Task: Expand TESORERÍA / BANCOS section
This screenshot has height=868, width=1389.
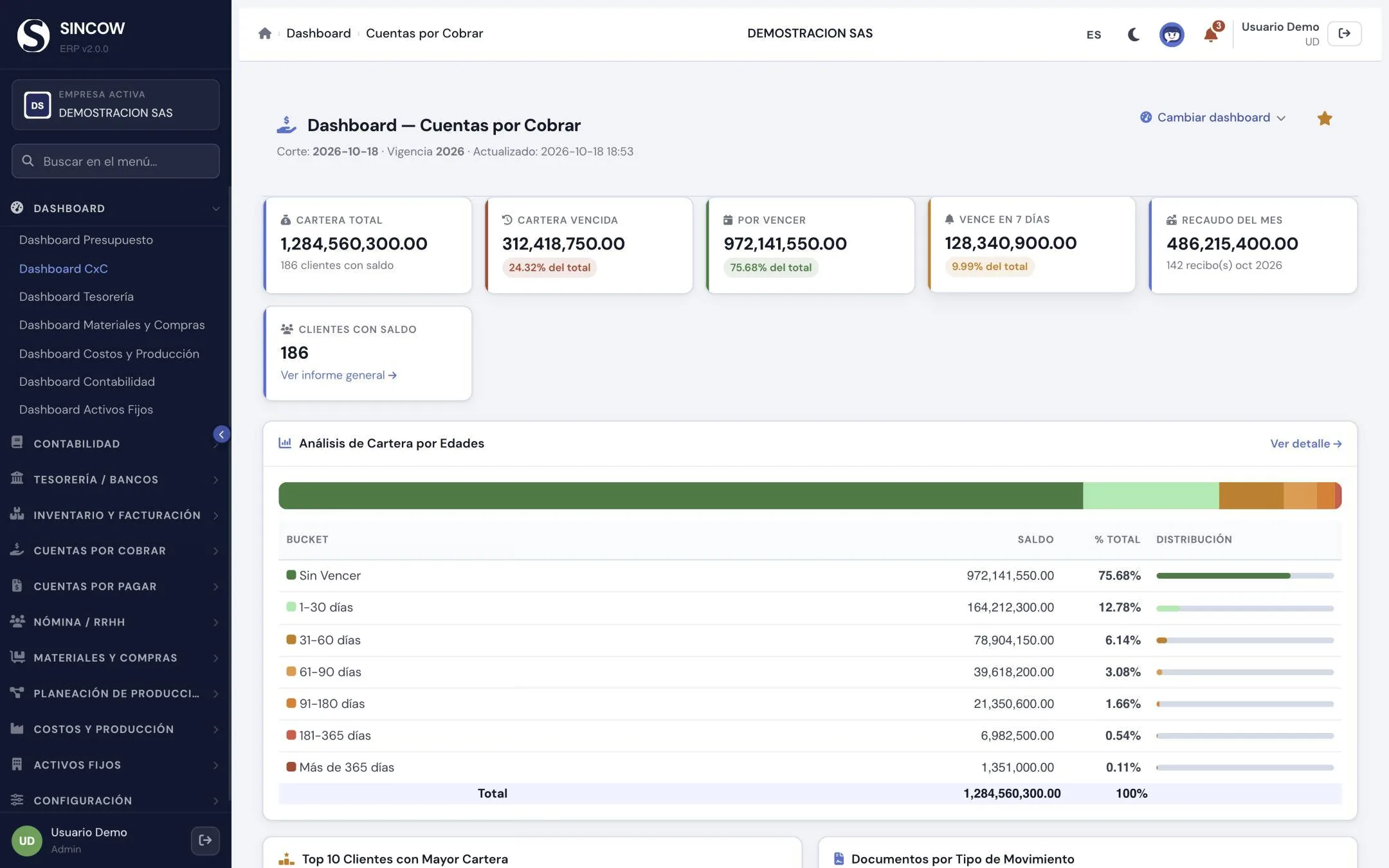Action: pos(116,480)
